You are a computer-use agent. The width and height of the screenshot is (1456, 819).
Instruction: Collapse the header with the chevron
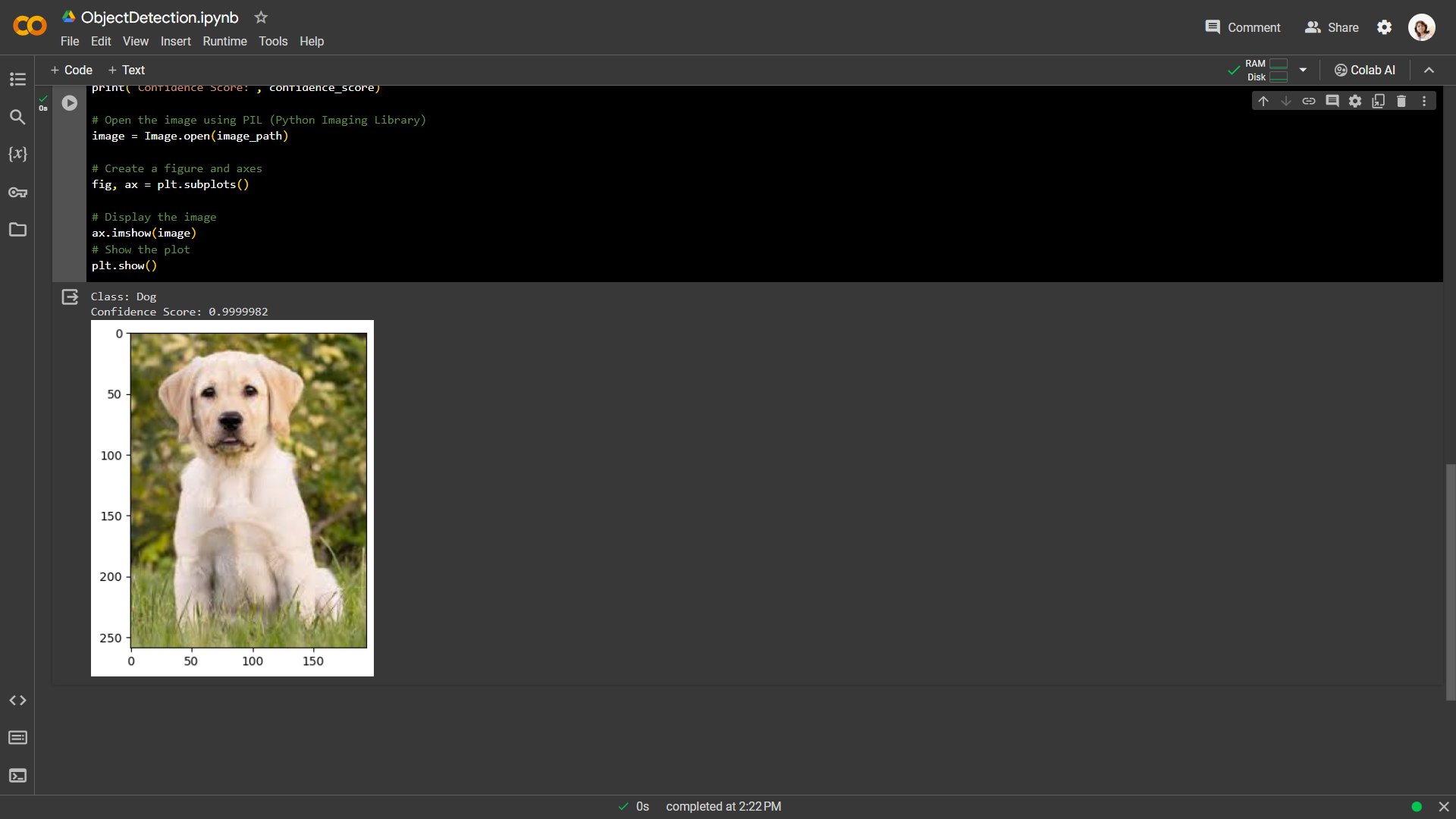1429,70
